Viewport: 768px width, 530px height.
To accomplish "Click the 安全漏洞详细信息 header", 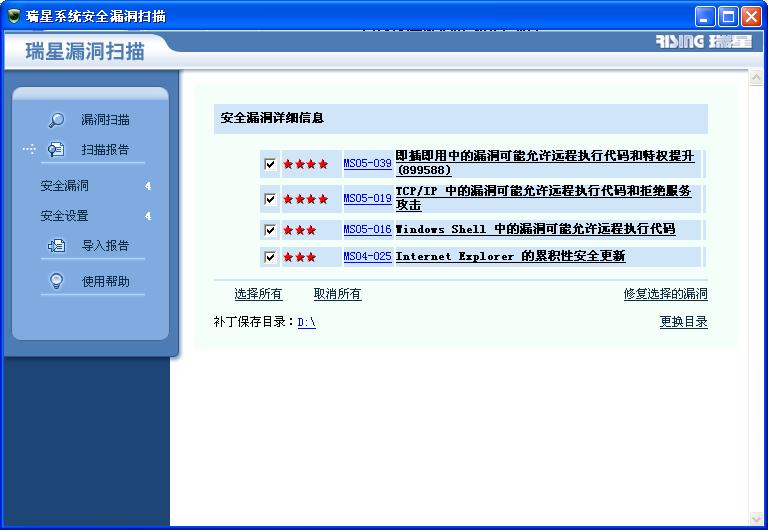I will [272, 118].
